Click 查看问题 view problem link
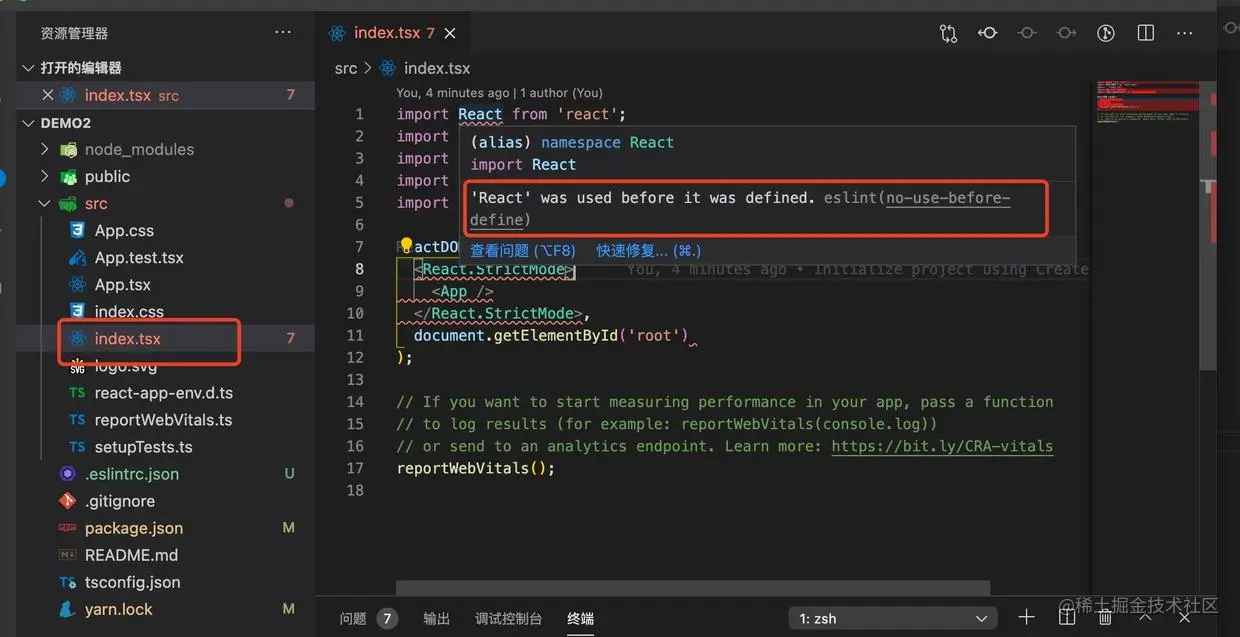 click(523, 250)
